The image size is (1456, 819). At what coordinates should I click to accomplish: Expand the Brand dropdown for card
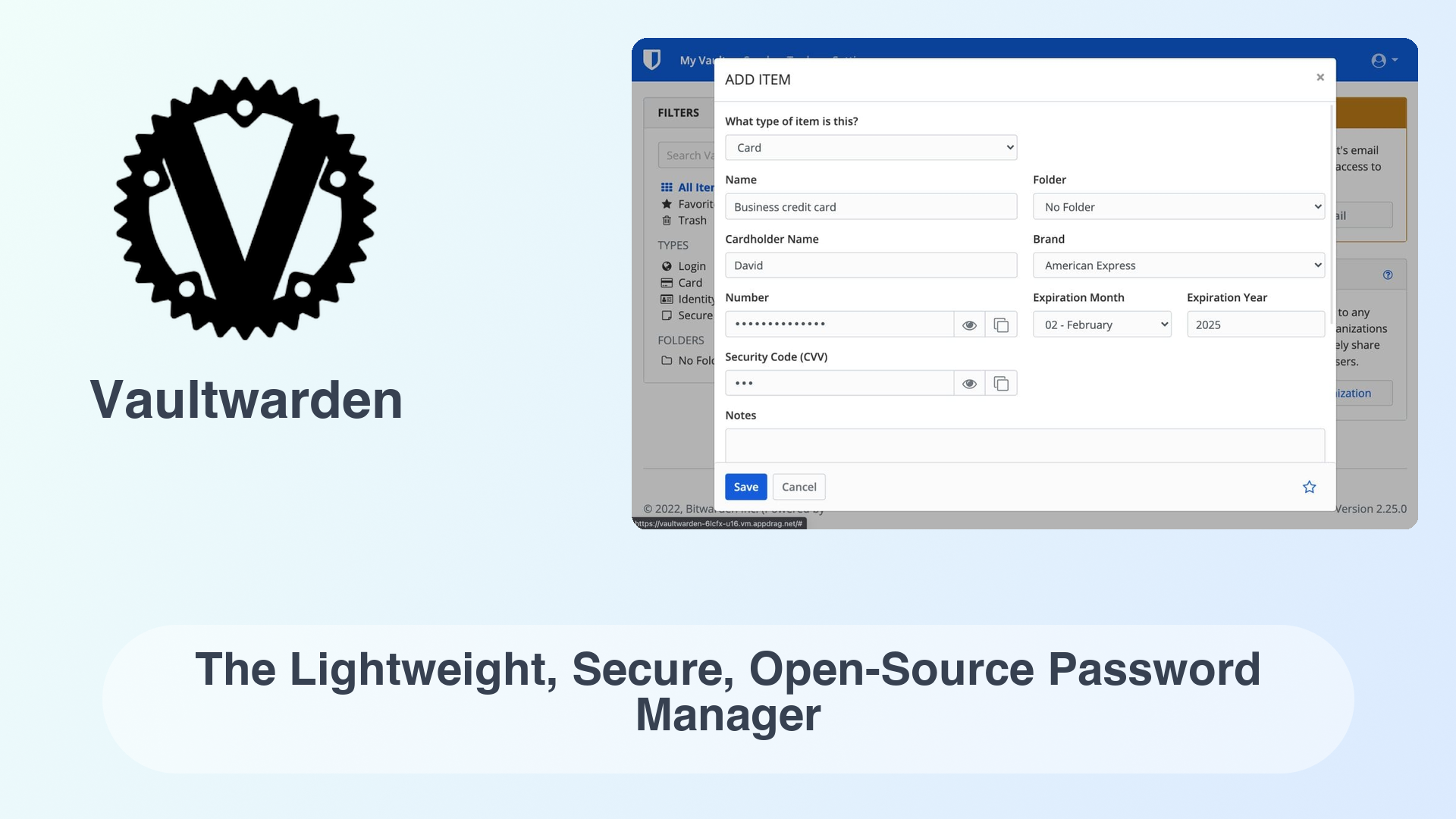1179,265
